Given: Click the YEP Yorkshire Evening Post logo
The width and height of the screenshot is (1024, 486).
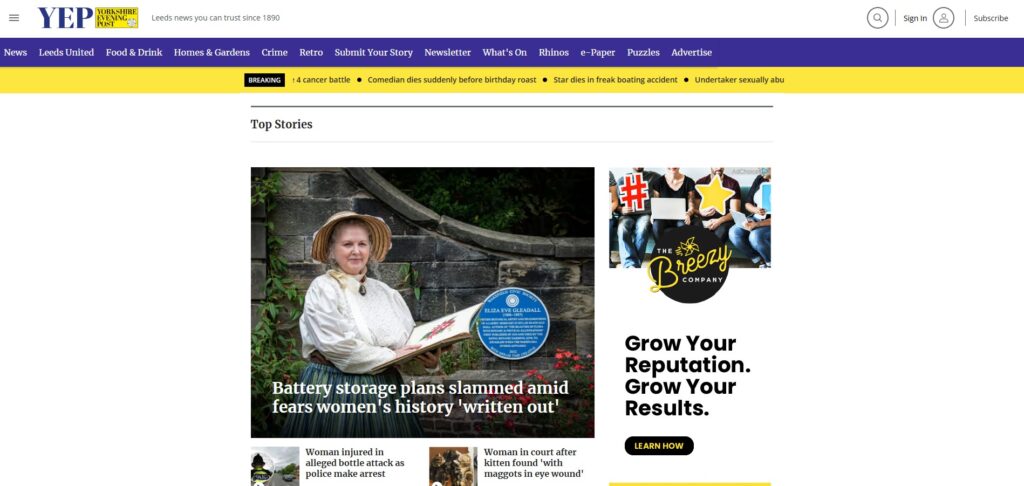Looking at the screenshot, I should coord(88,18).
